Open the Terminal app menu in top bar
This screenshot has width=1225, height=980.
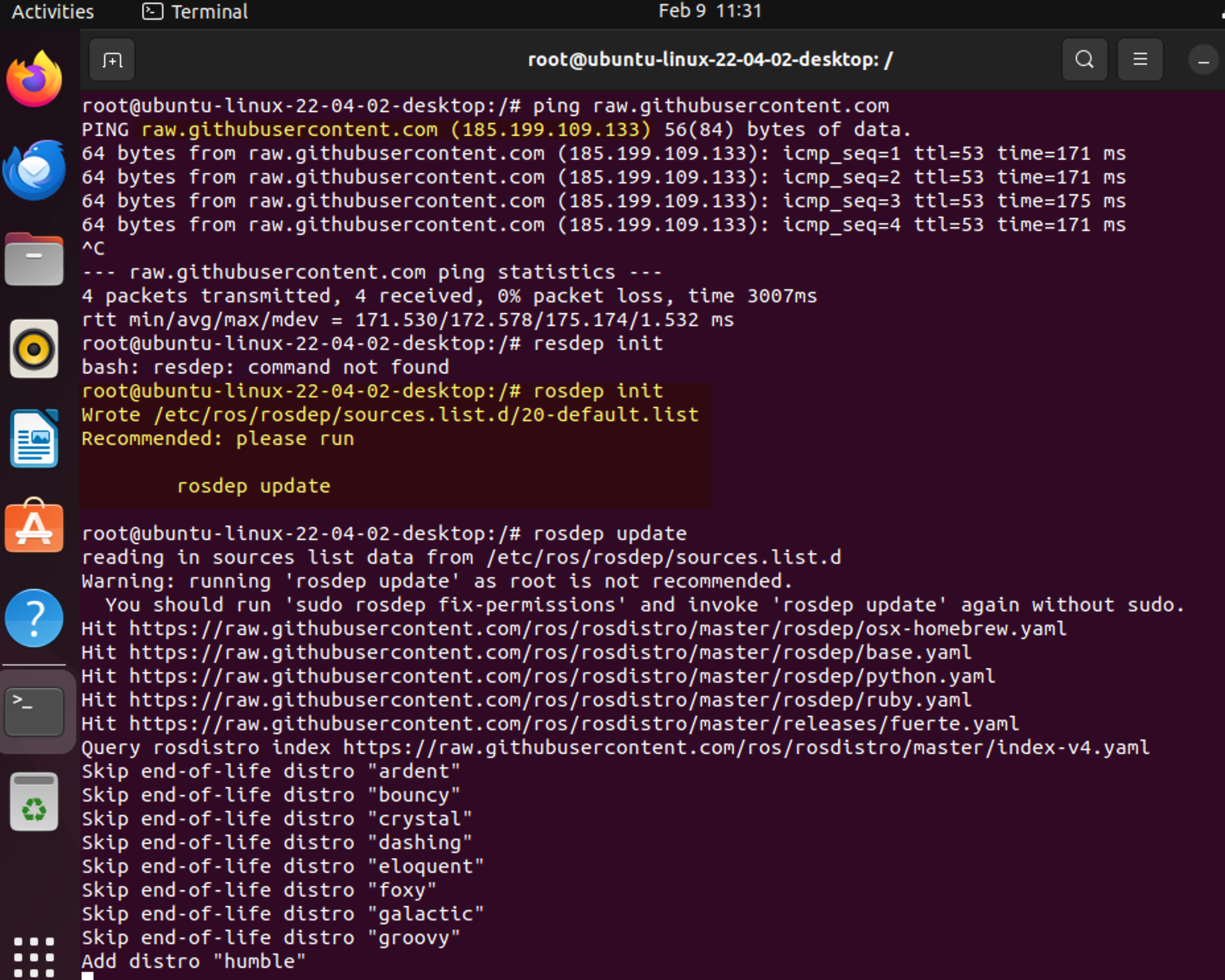(195, 12)
